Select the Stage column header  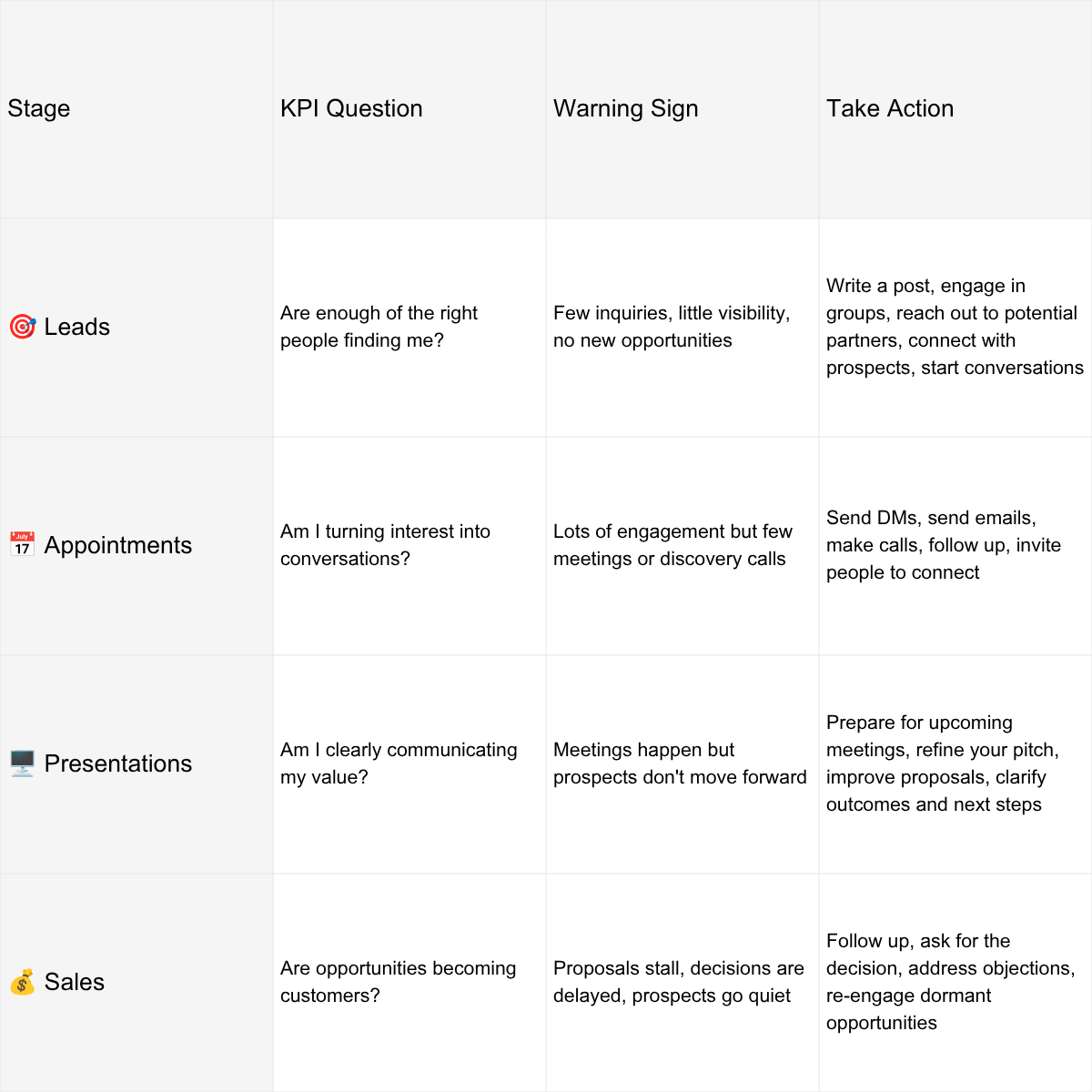pos(136,109)
